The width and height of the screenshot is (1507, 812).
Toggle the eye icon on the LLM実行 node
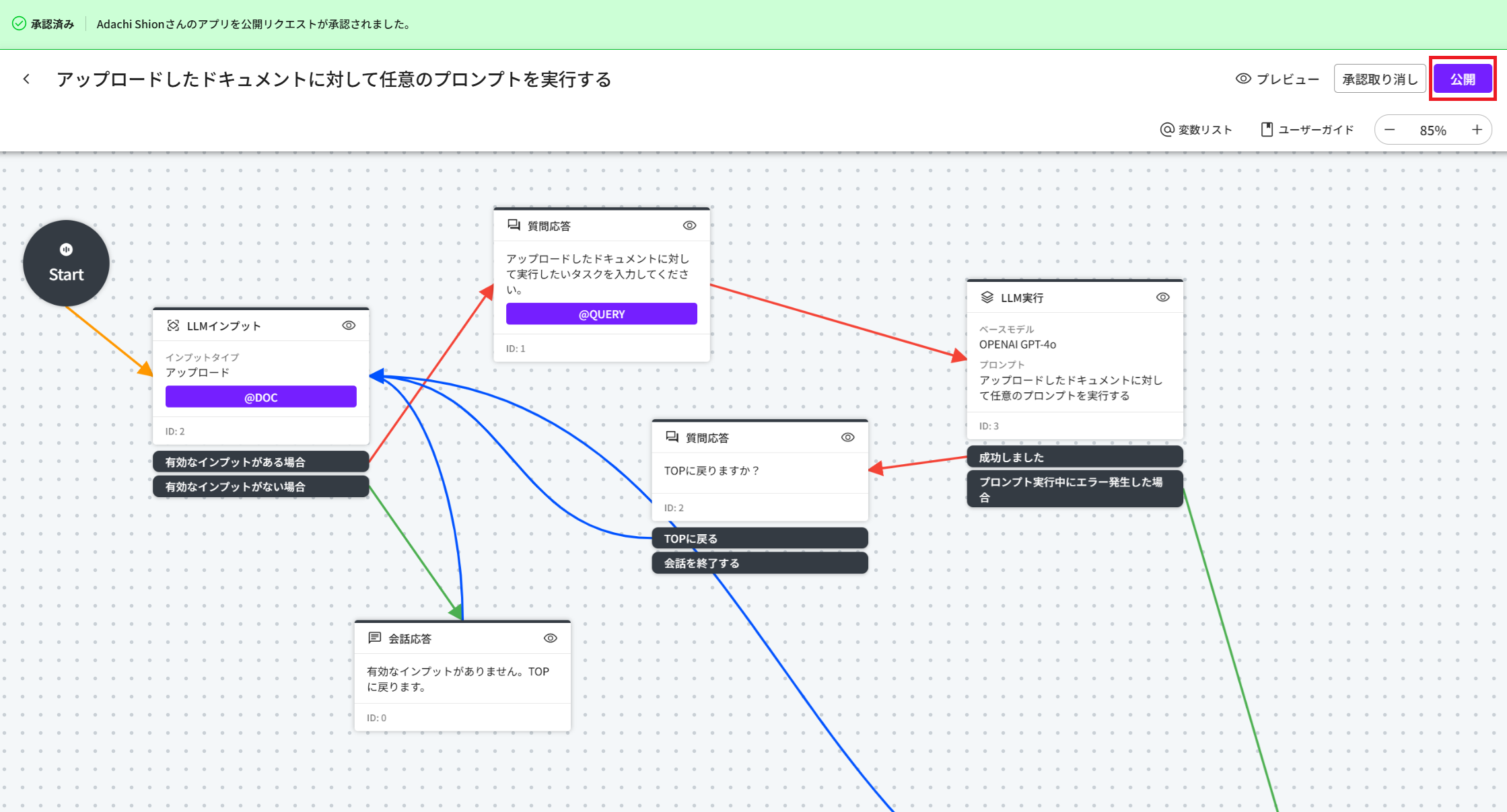(x=1162, y=297)
